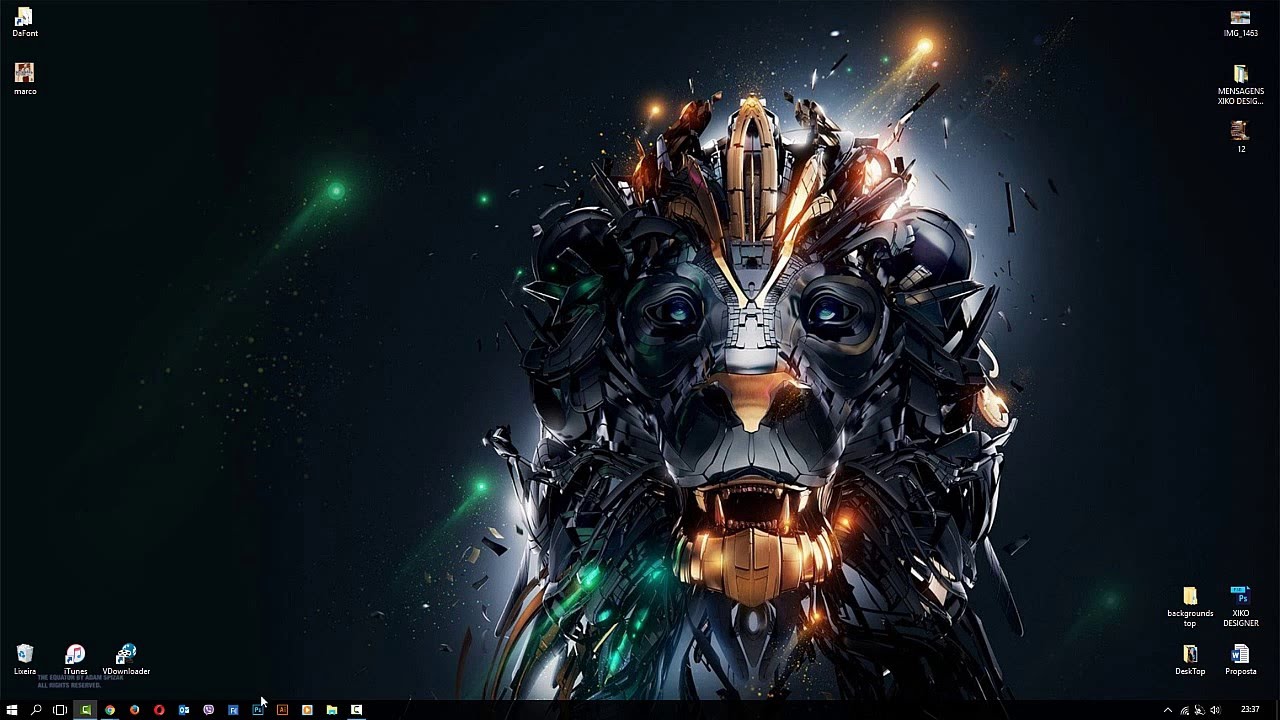Open the XIKO DESIGNER Photoshop file
Screen dimensions: 1280x720
tap(1240, 607)
